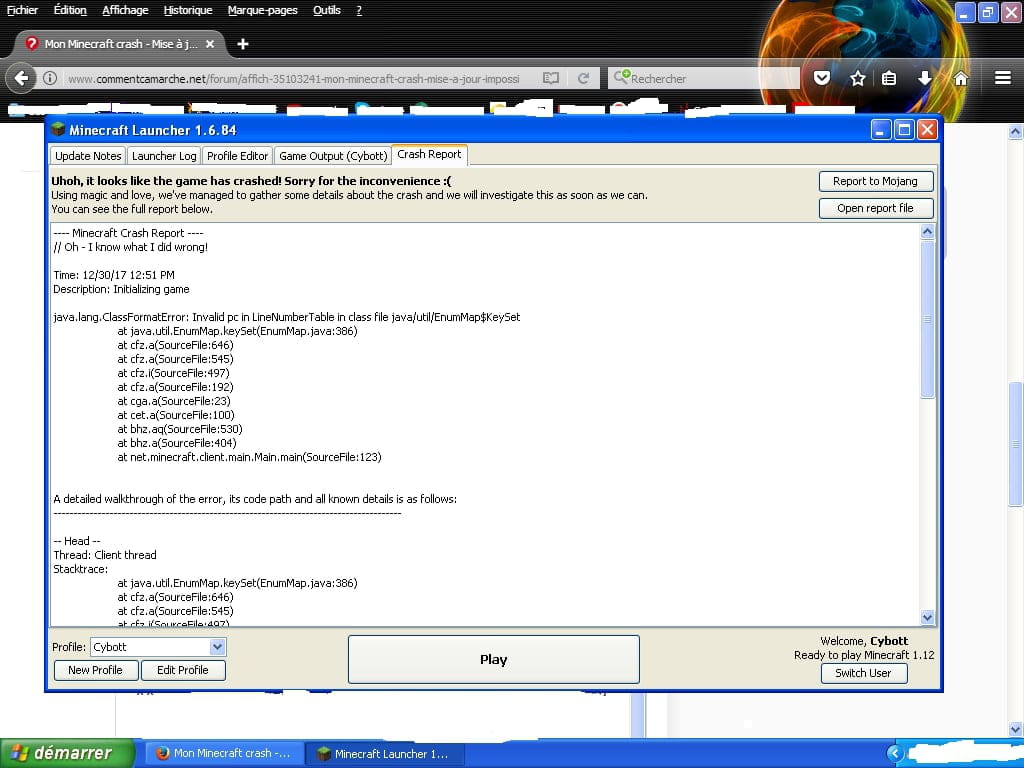The width and height of the screenshot is (1024, 768).
Task: Go to Firefox home page icon
Action: [x=961, y=78]
